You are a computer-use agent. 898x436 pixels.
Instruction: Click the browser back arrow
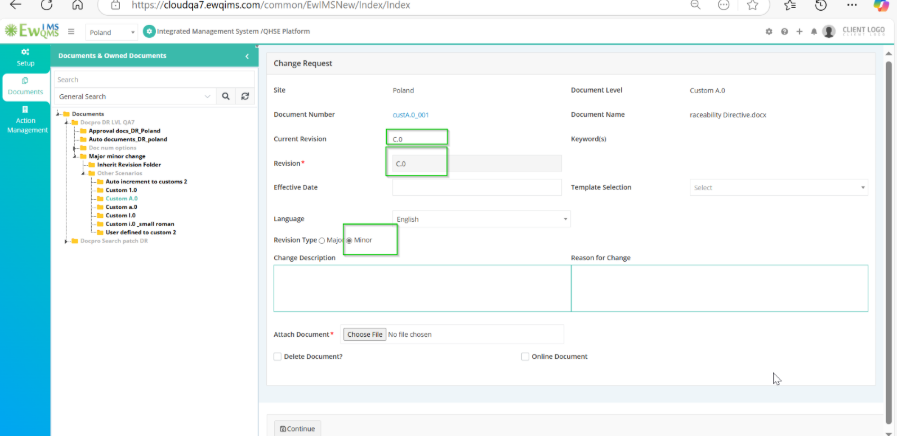15,5
